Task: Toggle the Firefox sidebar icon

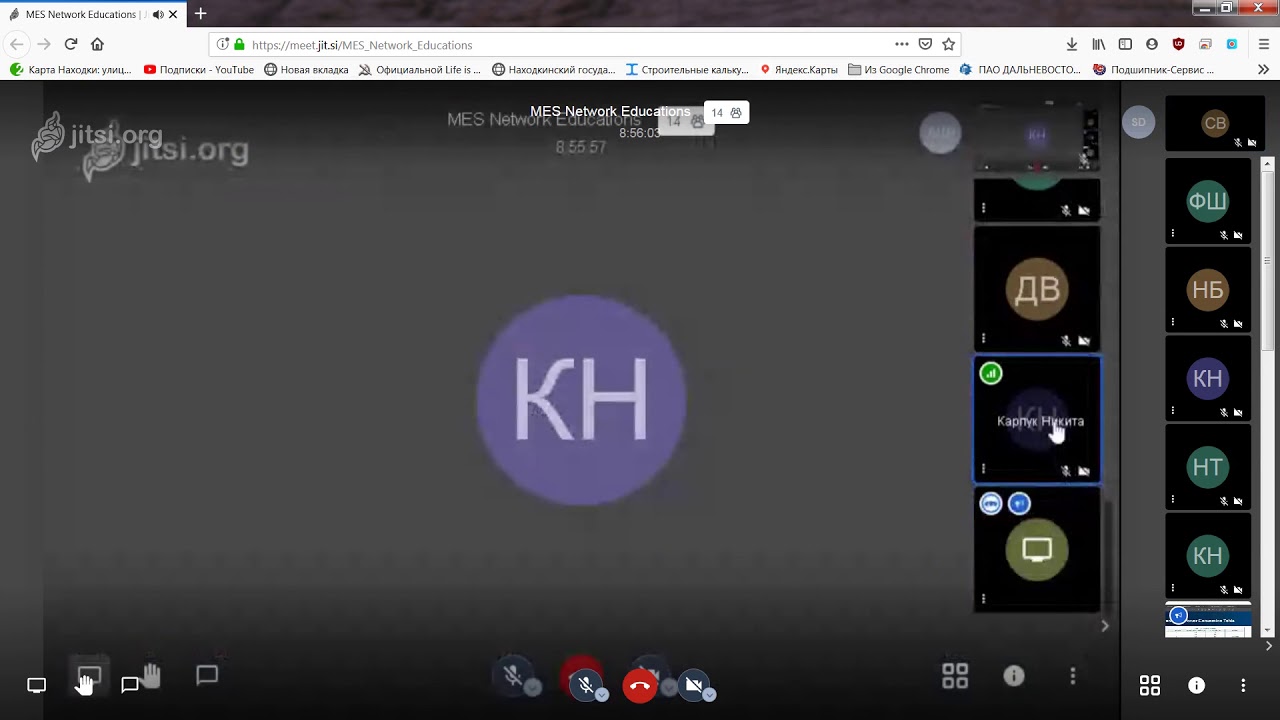Action: pyautogui.click(x=1125, y=44)
